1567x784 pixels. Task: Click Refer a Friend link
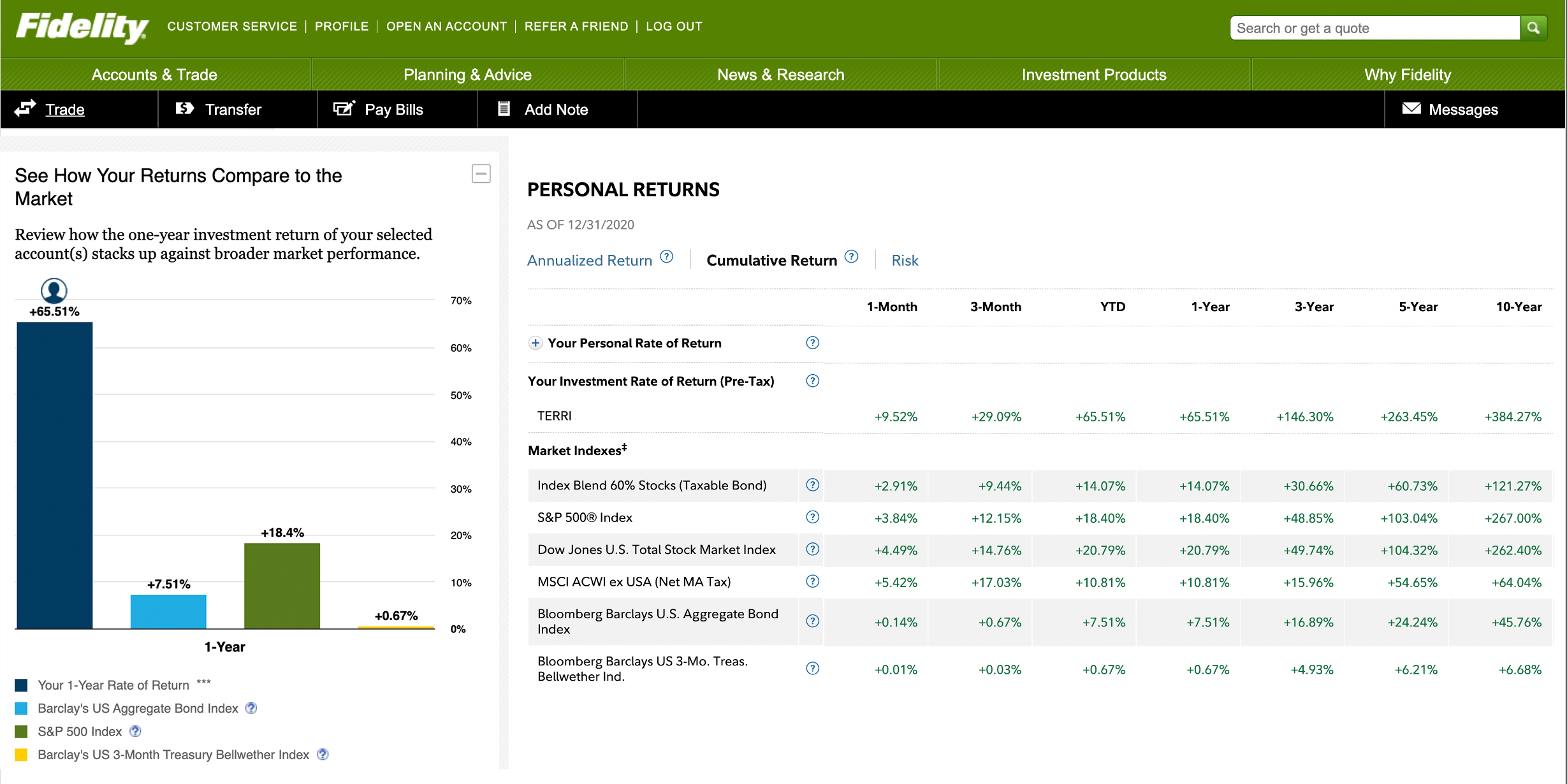[576, 26]
